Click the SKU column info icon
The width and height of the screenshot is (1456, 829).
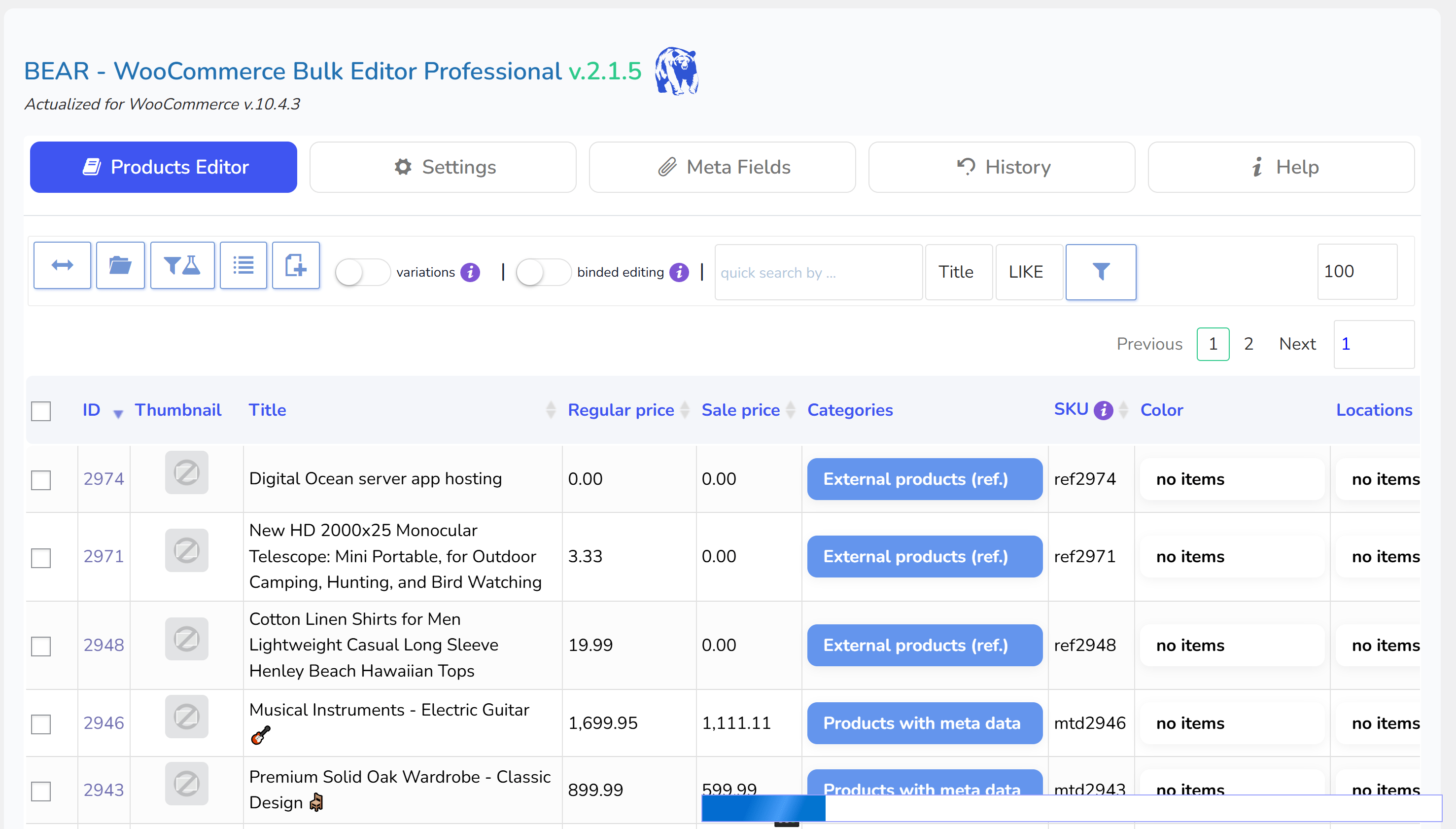[1103, 410]
